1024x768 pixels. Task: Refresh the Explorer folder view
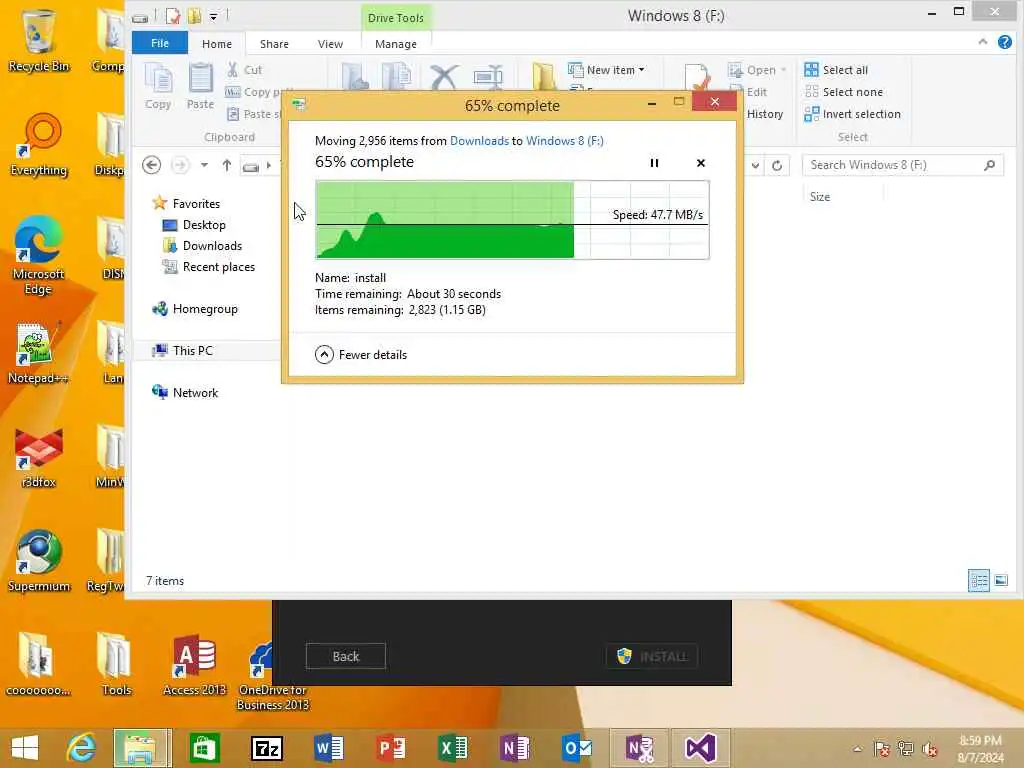point(777,165)
